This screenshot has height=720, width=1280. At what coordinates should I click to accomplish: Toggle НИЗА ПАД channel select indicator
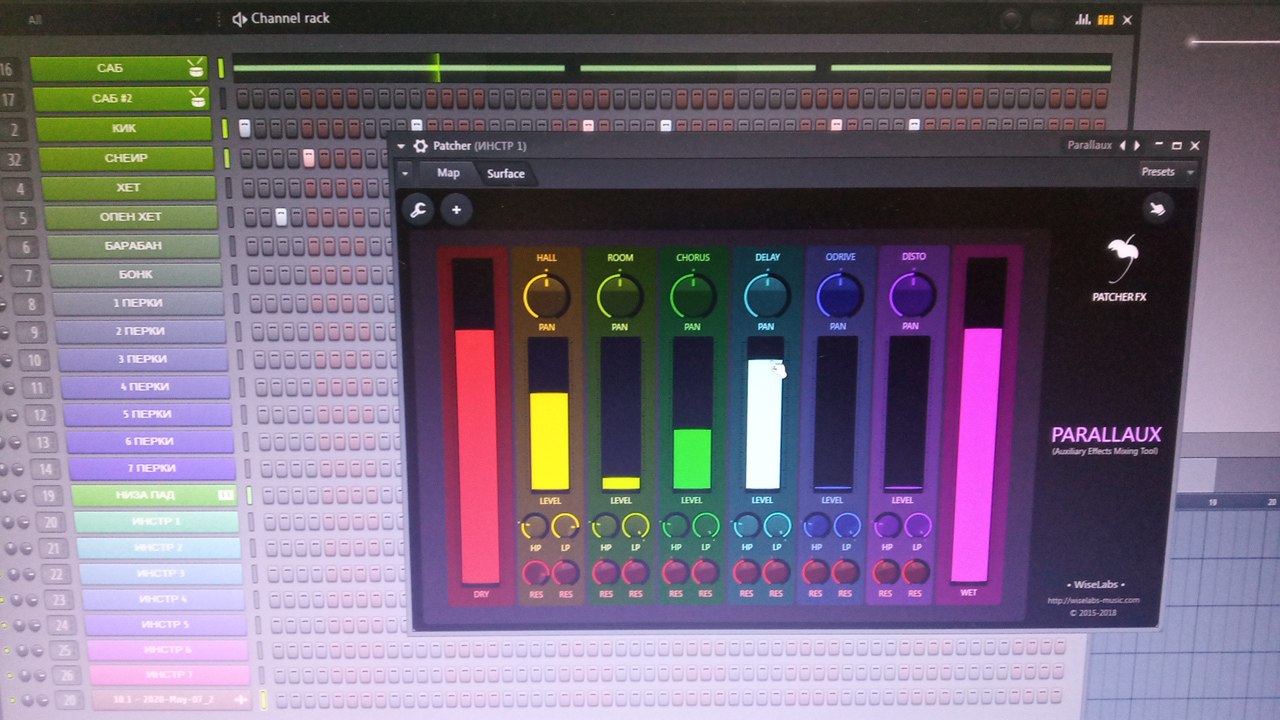249,495
